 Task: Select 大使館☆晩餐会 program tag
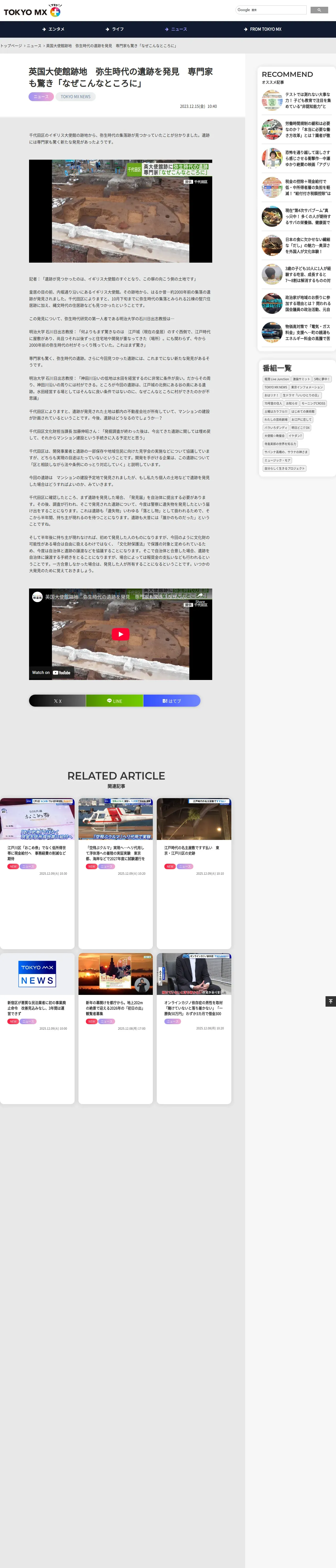point(275,436)
